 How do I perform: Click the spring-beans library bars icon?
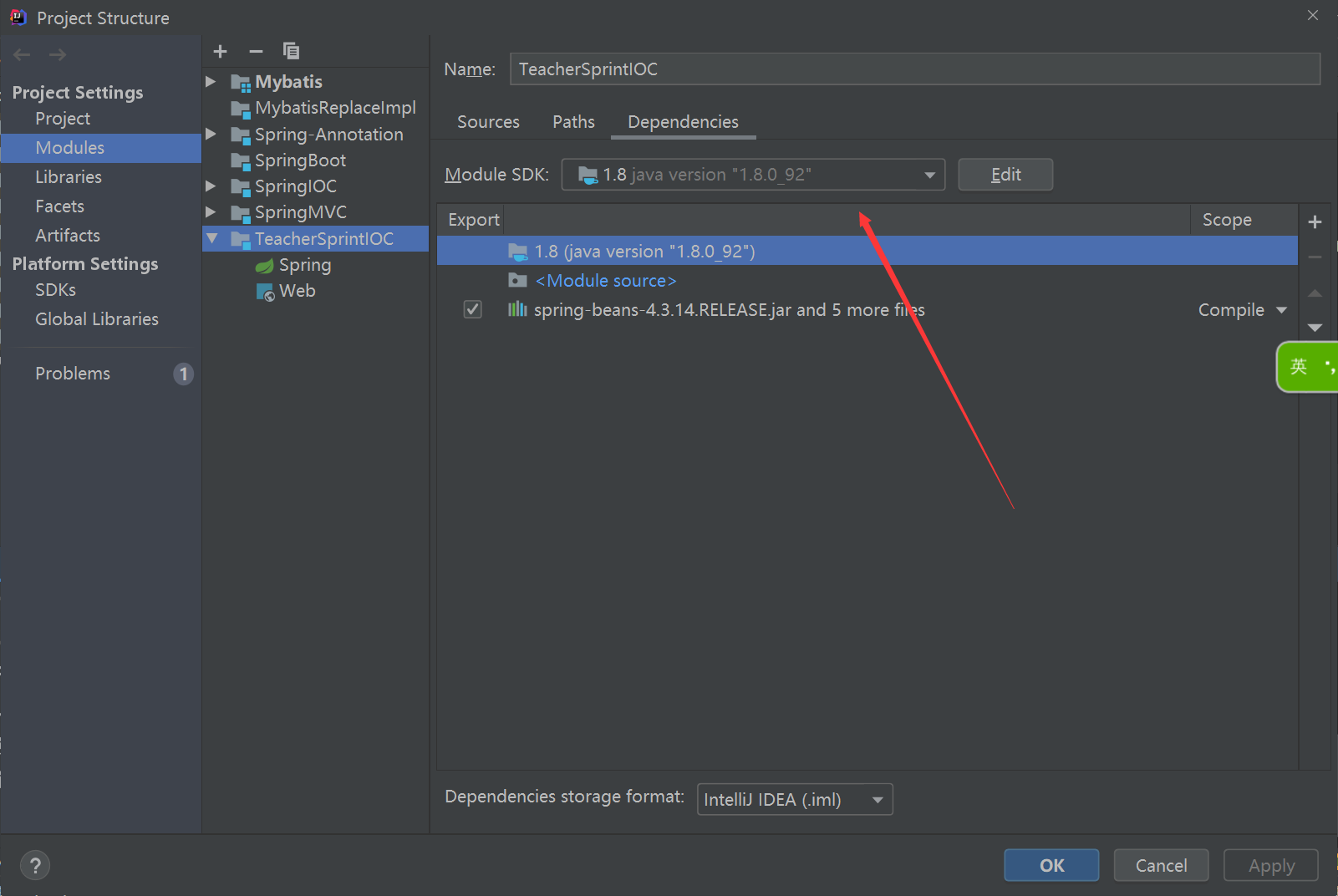(x=517, y=310)
